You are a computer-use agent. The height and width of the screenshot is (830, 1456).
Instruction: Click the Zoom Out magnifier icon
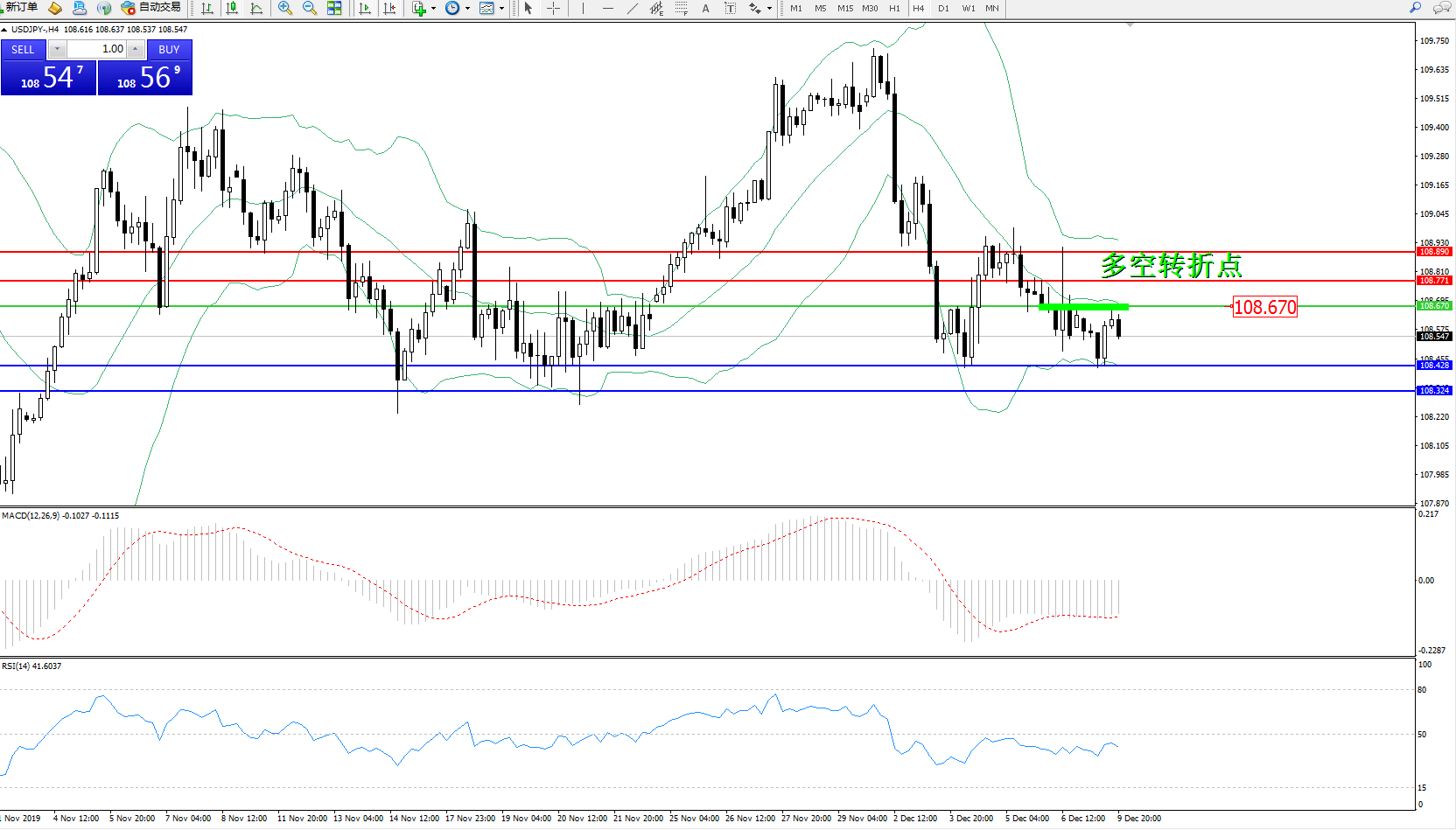pos(309,8)
